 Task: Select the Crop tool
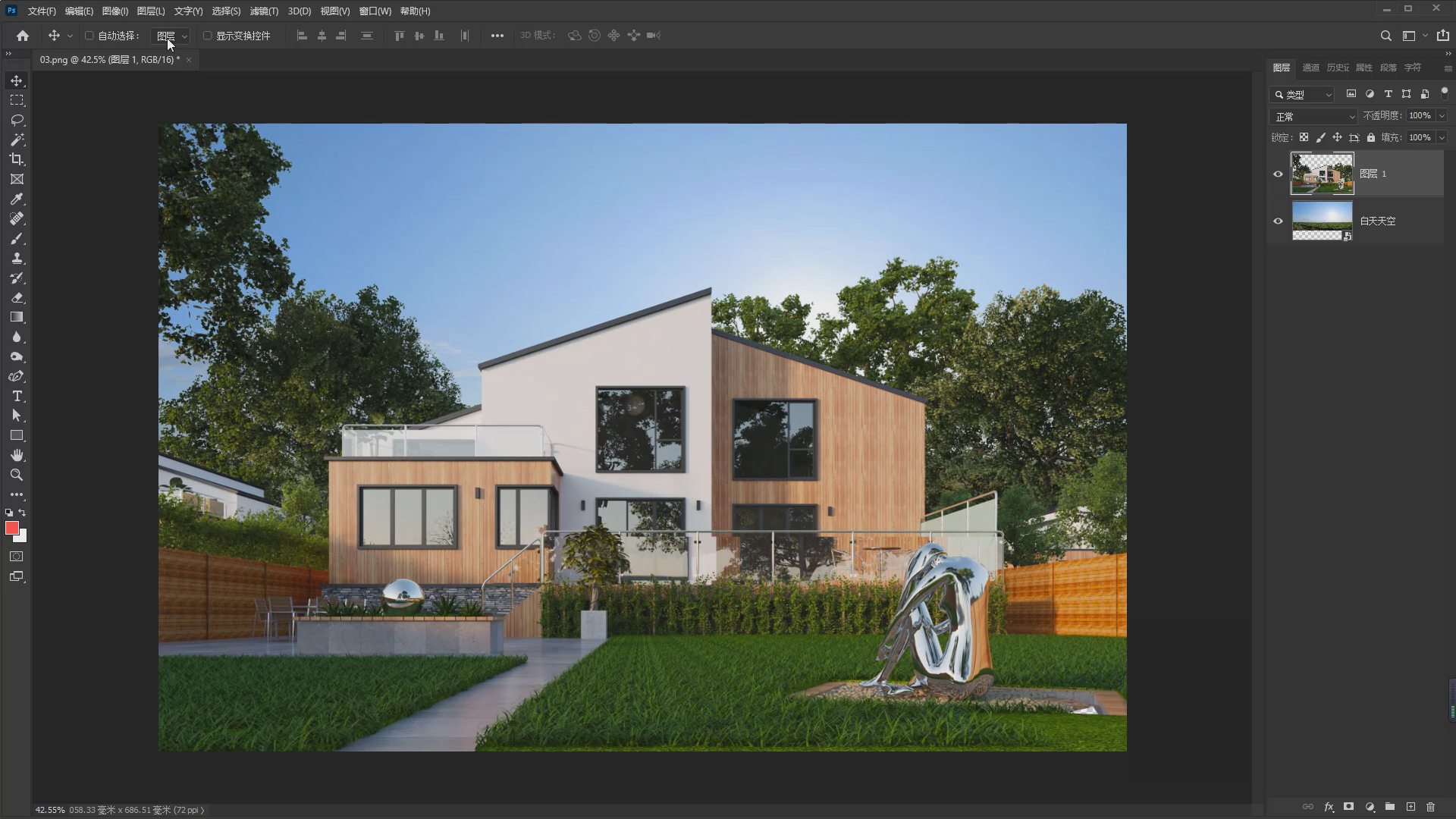click(x=17, y=159)
